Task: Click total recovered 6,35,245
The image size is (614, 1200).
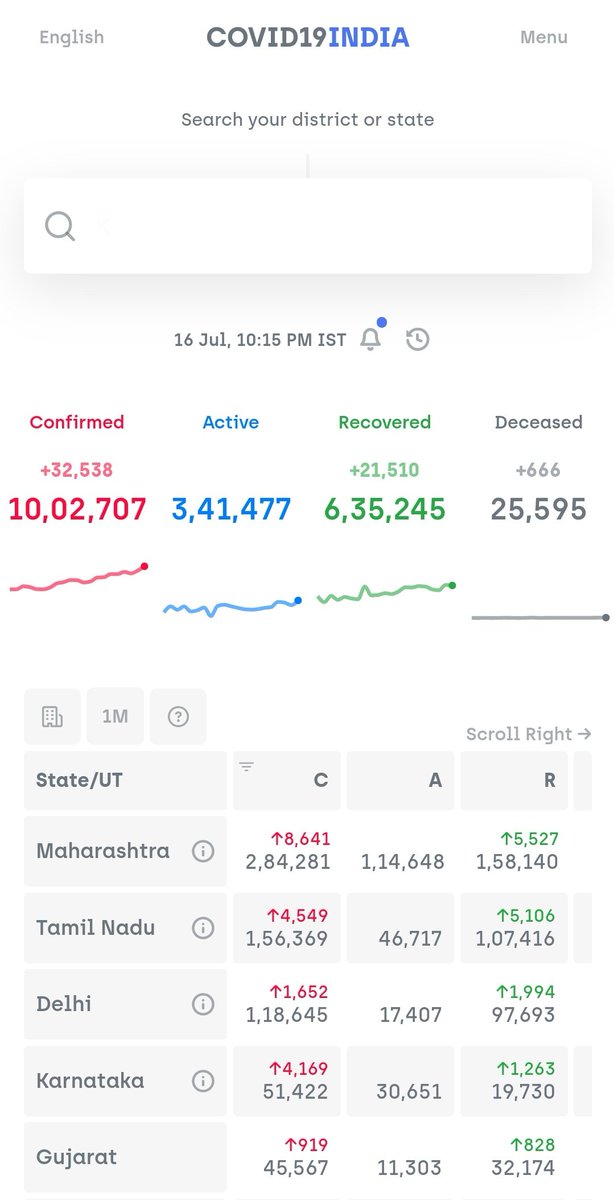Action: click(385, 509)
